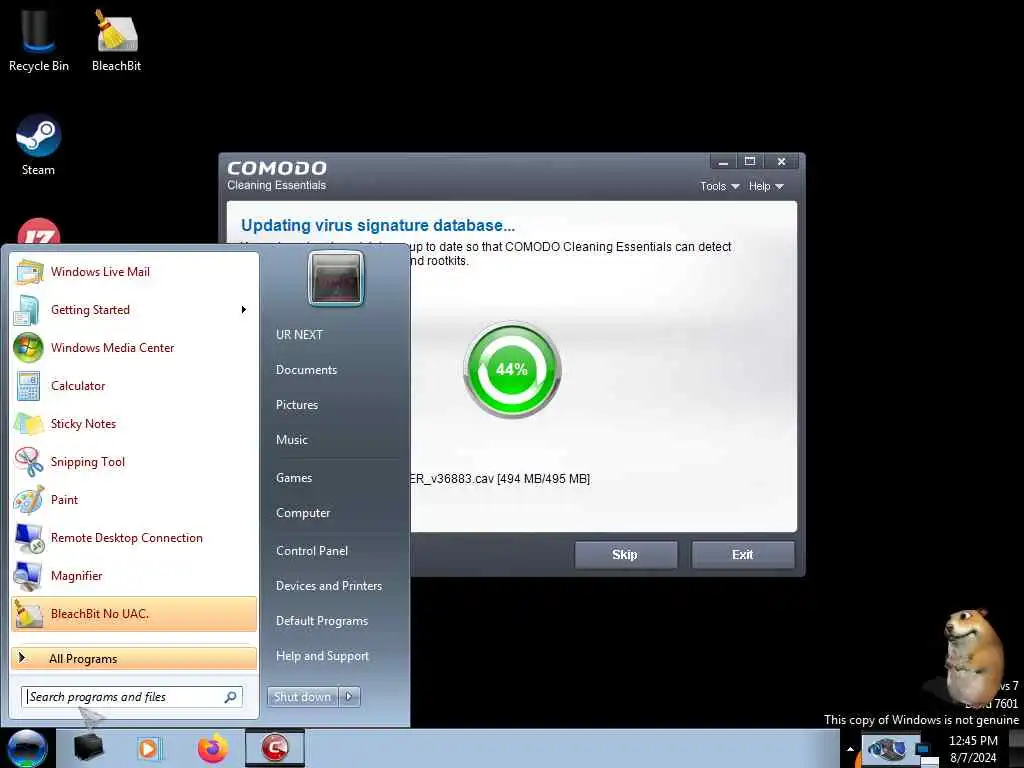The width and height of the screenshot is (1024, 768).
Task: Open Paint from Start menu
Action: pyautogui.click(x=134, y=499)
